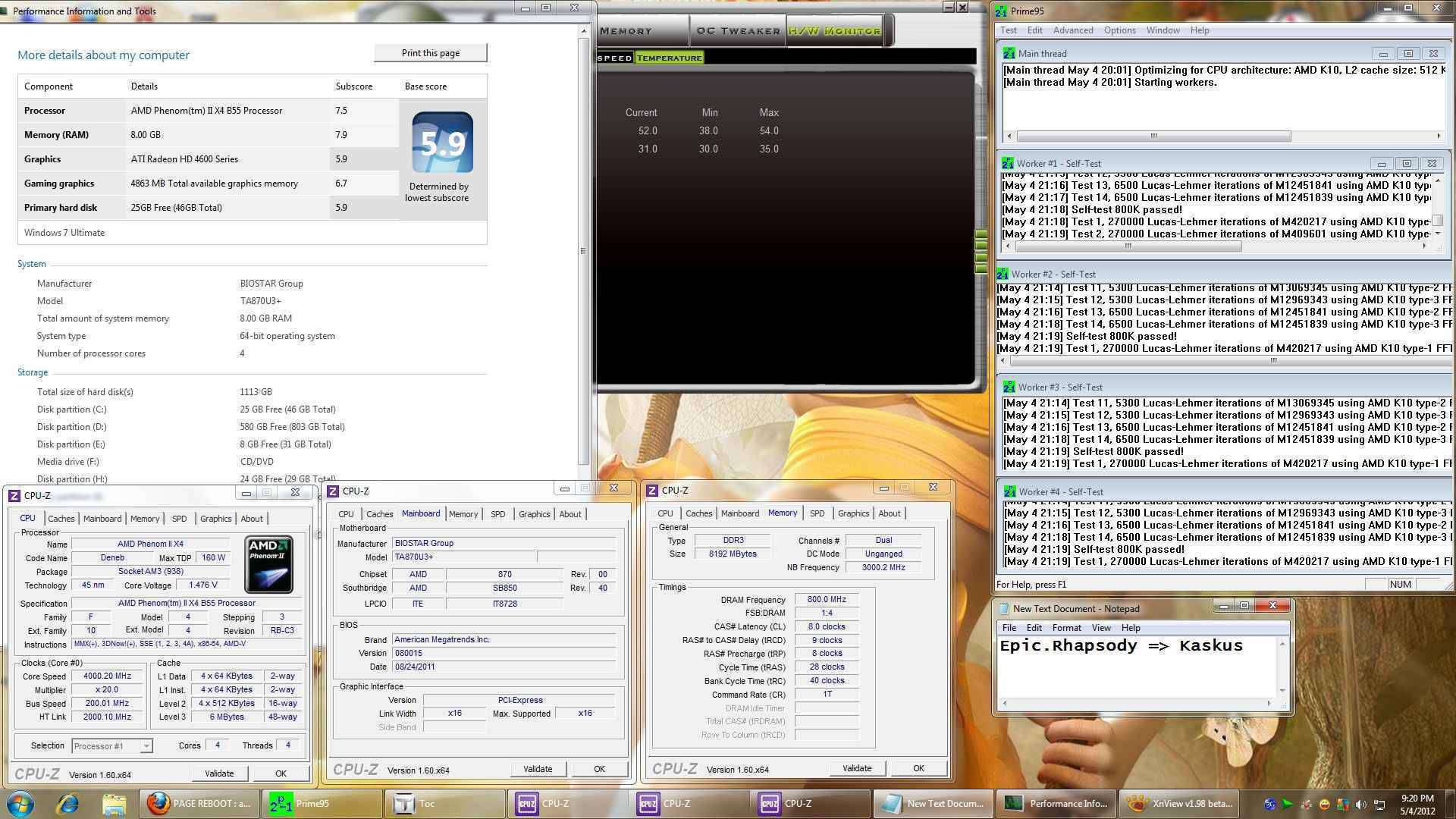Screen dimensions: 1456x819
Task: Click Notepad title bar document icon
Action: tap(1004, 609)
